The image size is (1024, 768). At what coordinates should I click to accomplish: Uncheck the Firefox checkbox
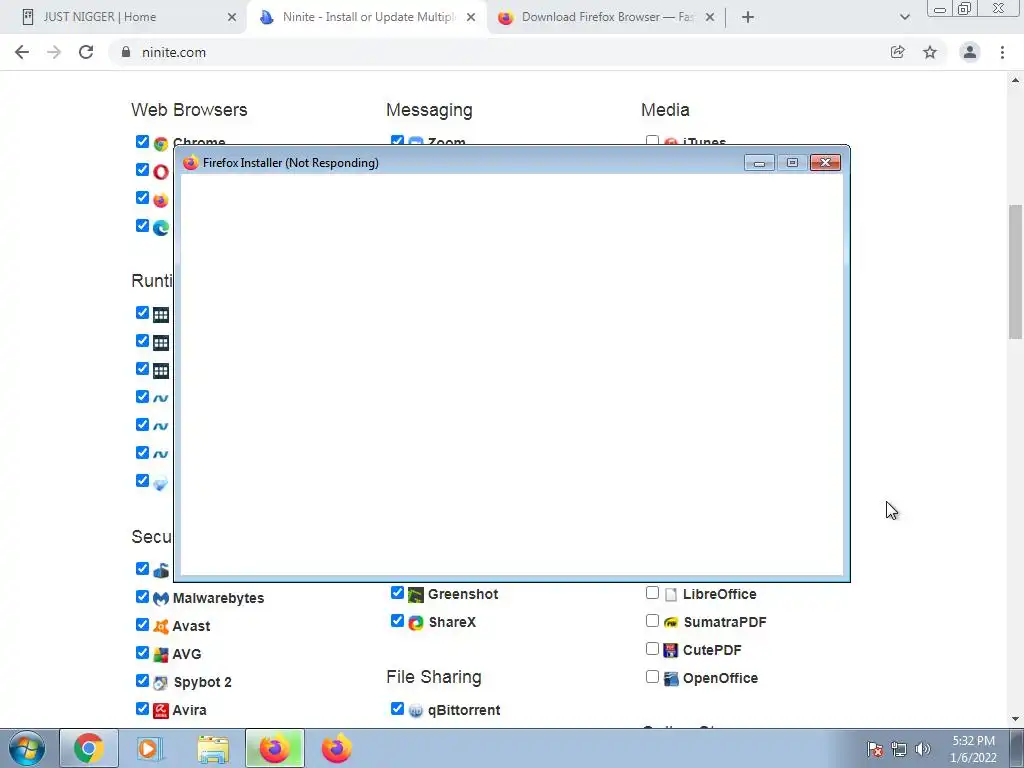[x=142, y=197]
